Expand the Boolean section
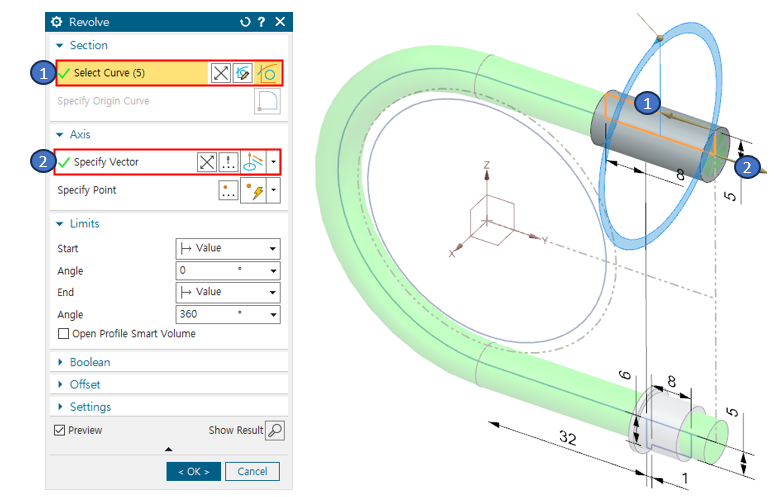Screen dimensions: 778x497 (x=90, y=362)
